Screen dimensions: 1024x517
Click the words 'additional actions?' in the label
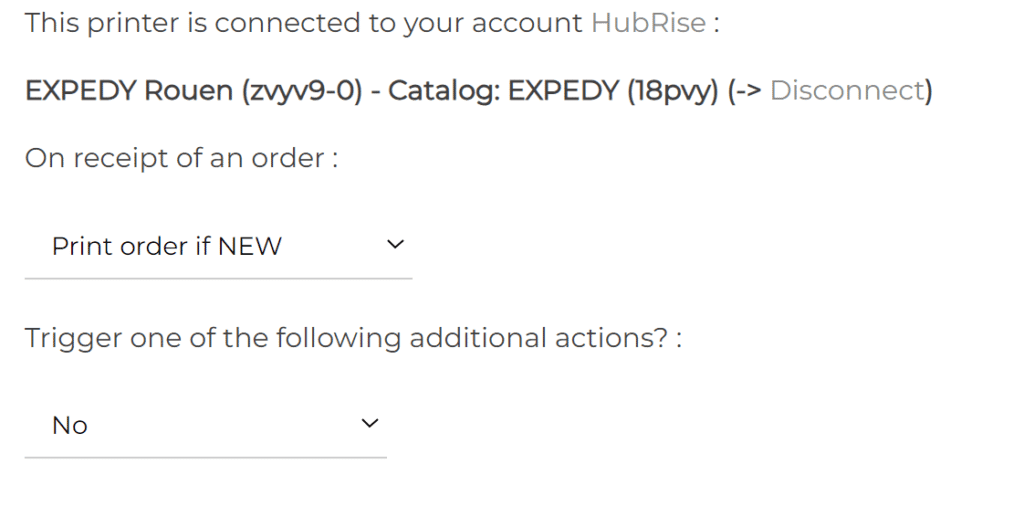tap(538, 338)
